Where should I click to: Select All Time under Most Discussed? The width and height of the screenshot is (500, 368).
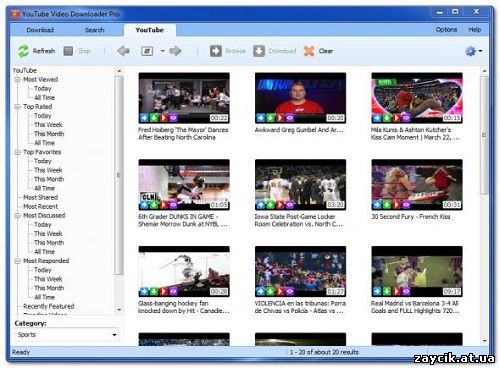pos(44,252)
